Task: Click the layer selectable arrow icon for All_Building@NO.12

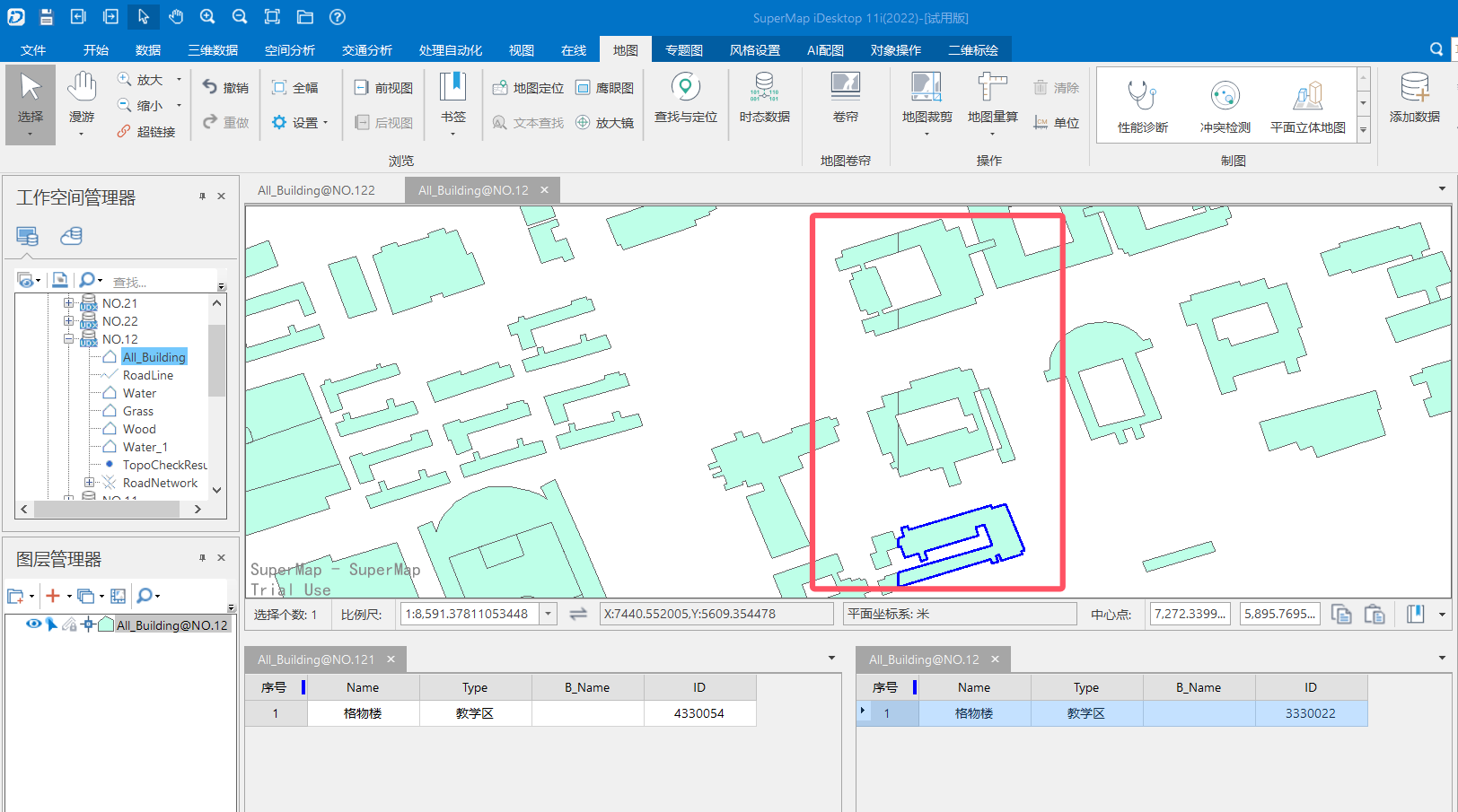Action: click(52, 624)
